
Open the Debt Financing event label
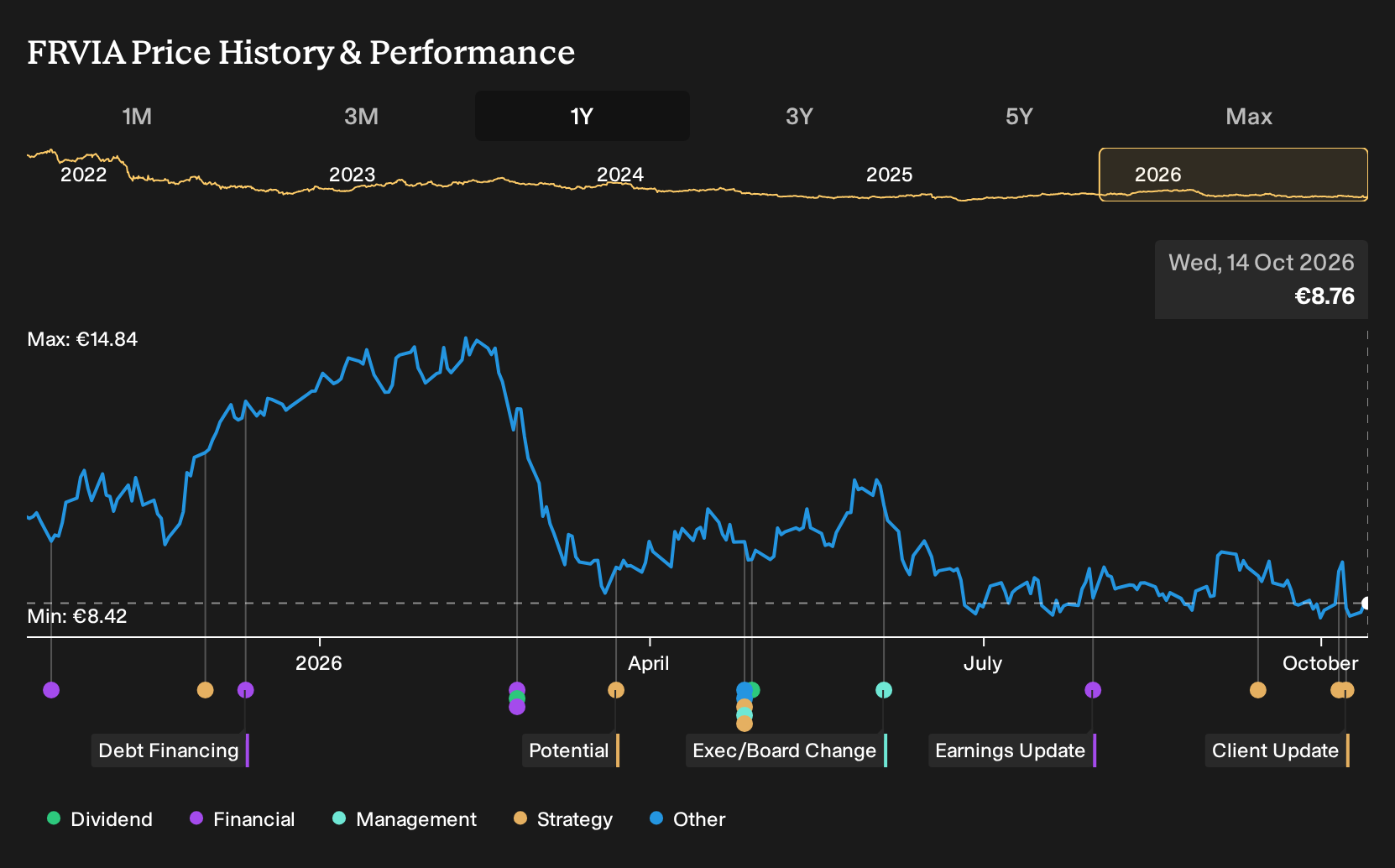170,750
